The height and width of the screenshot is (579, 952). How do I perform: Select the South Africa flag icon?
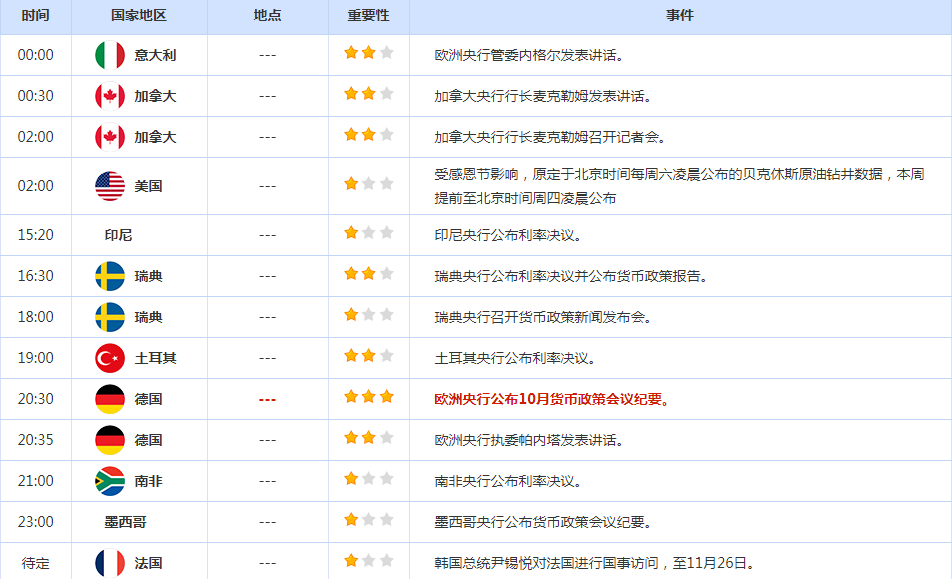tap(109, 481)
